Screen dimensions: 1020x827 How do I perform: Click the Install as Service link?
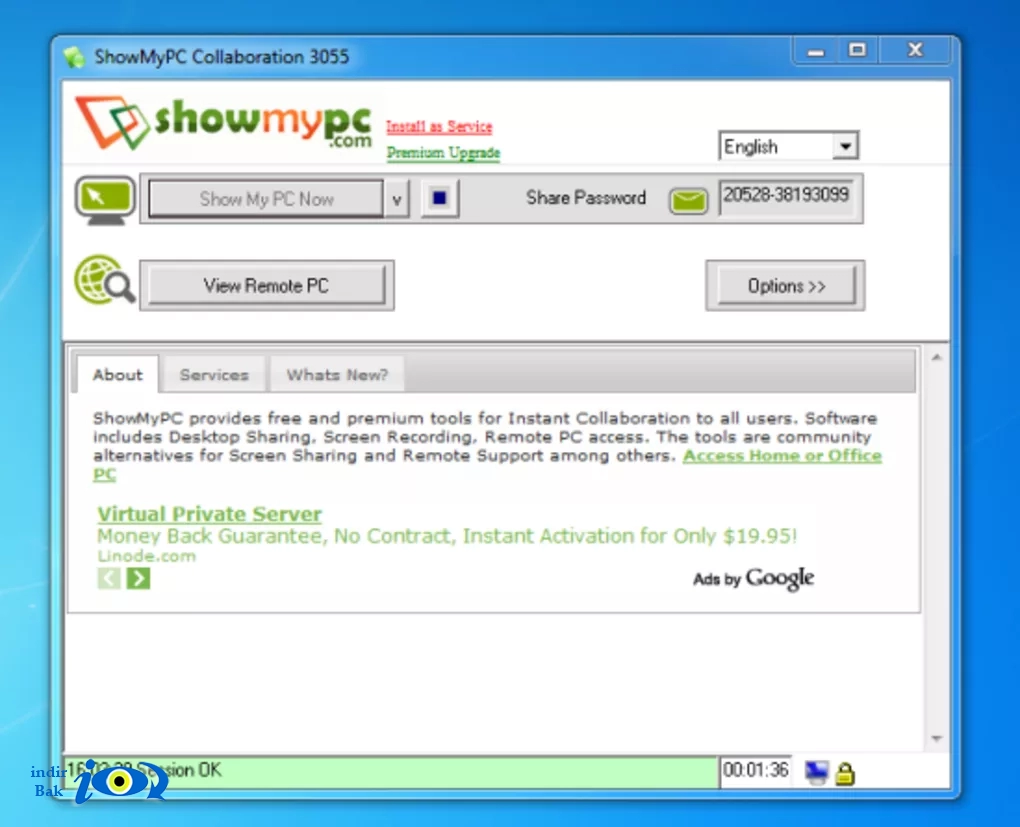point(439,126)
